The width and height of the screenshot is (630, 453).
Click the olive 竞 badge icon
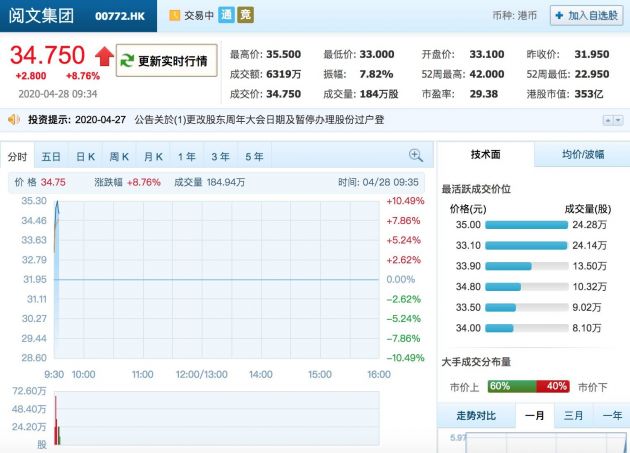point(245,15)
